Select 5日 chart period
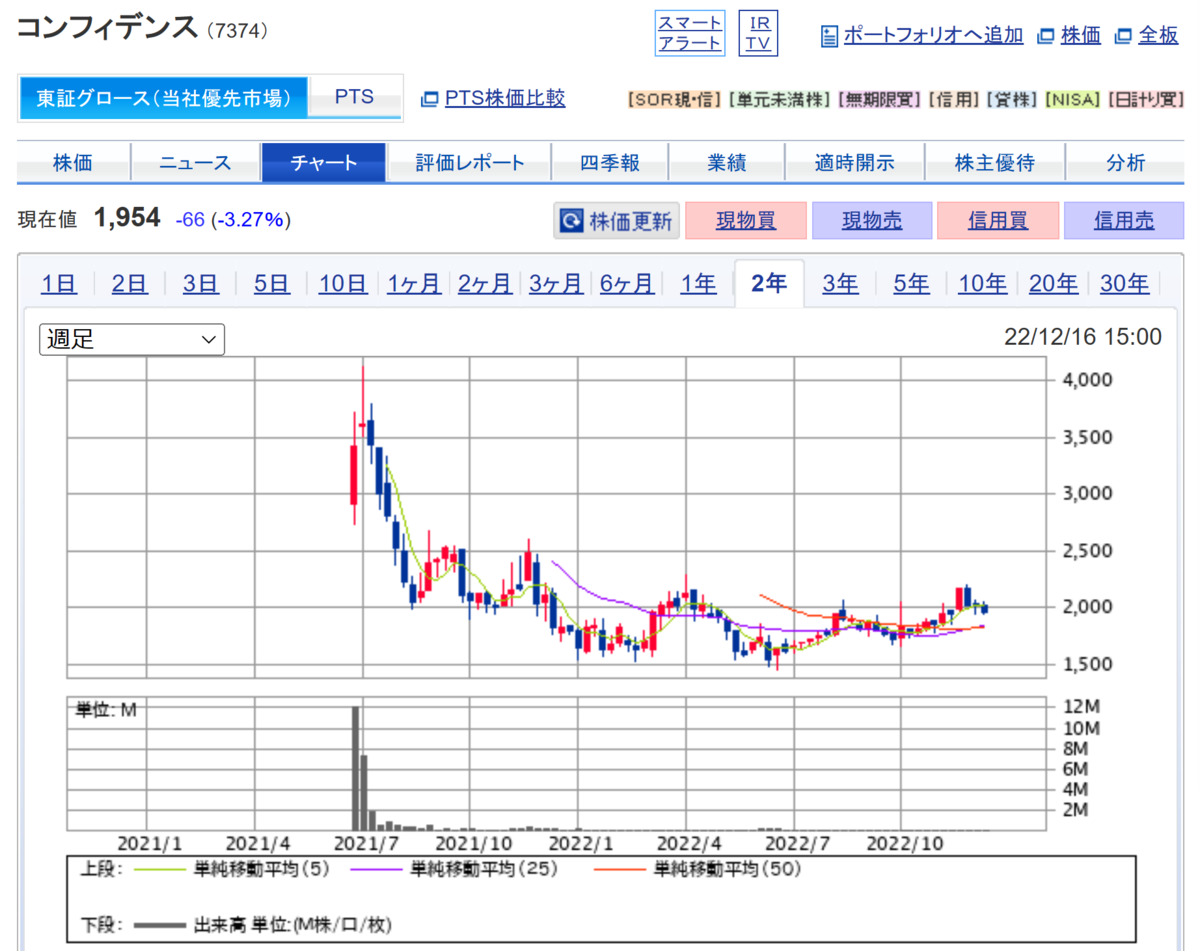 pyautogui.click(x=272, y=284)
